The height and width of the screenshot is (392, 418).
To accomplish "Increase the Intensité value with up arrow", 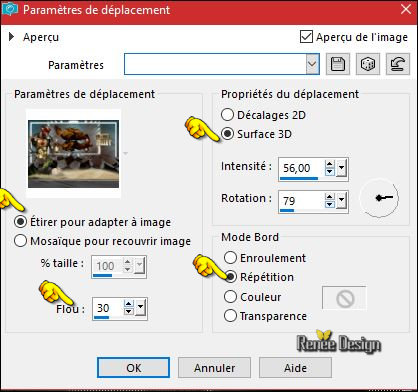I will (329, 164).
